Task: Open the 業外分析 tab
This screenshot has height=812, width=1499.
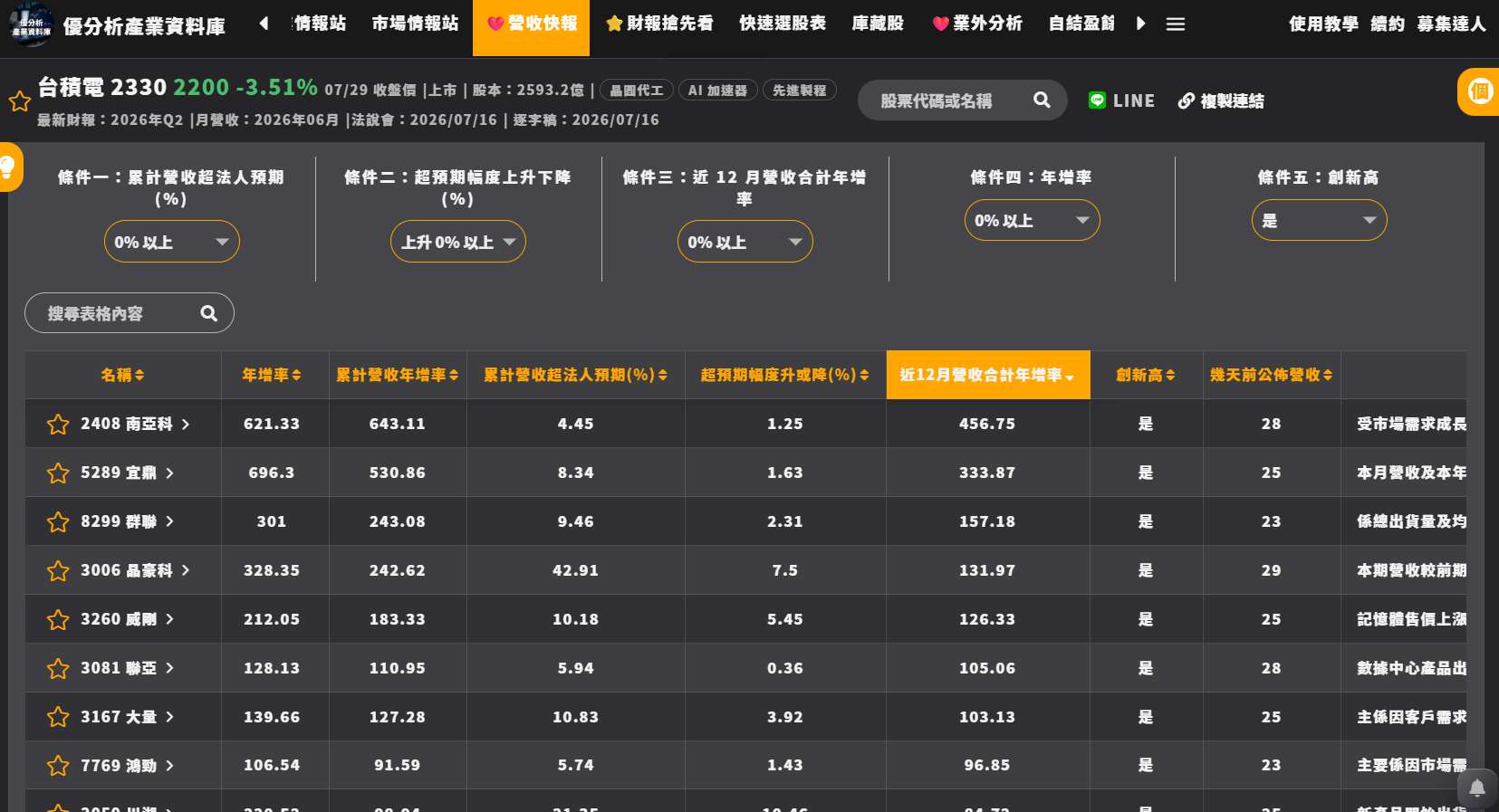Action: point(977,24)
